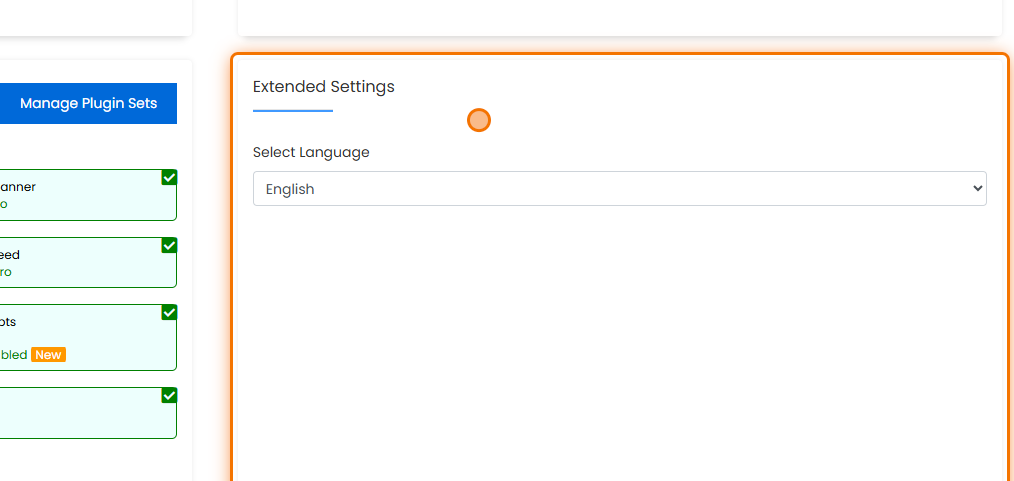Uncheck the 'eed' plugin card checkmark
1014x481 pixels.
coord(169,246)
